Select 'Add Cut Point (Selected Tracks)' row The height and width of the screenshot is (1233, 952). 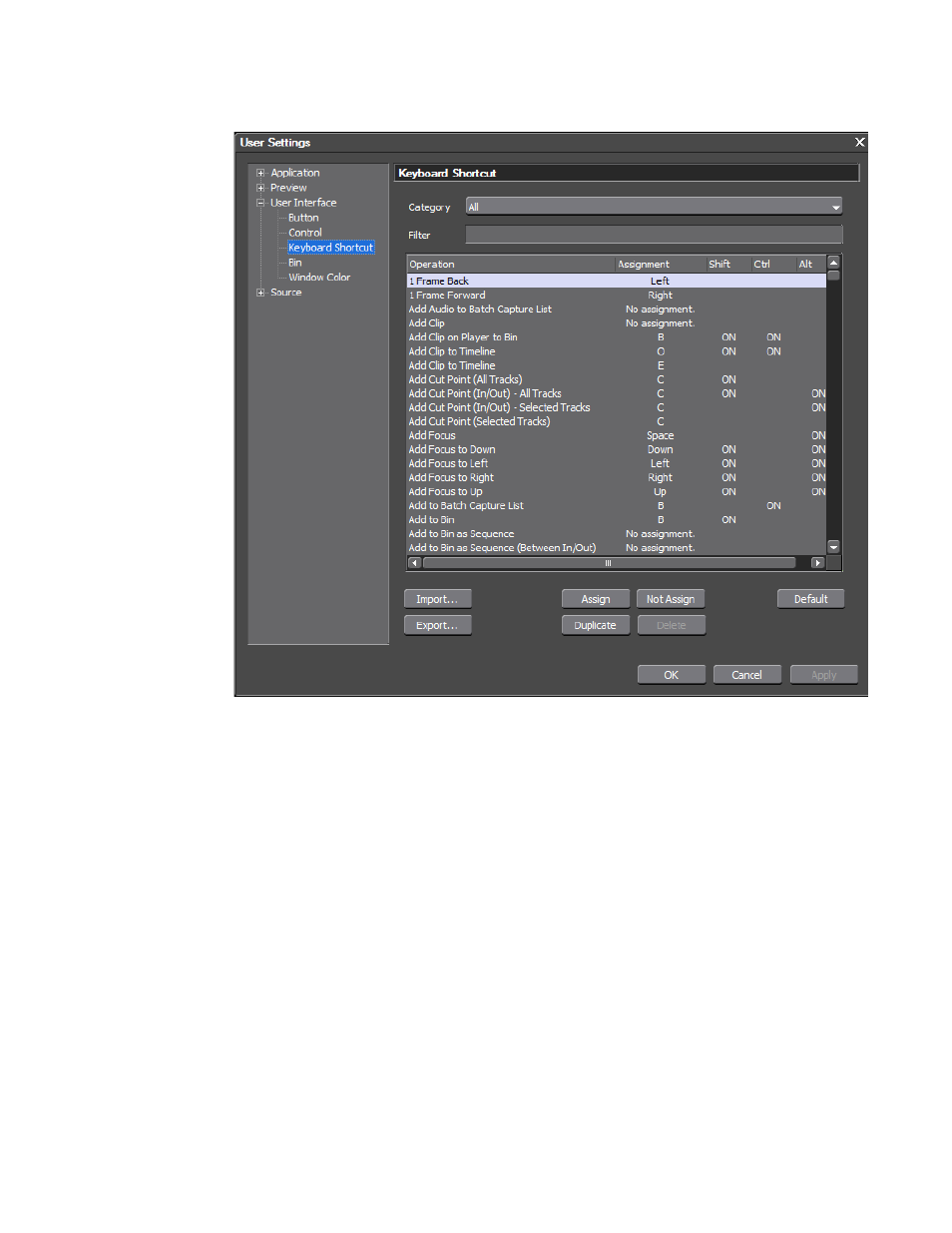(x=617, y=421)
